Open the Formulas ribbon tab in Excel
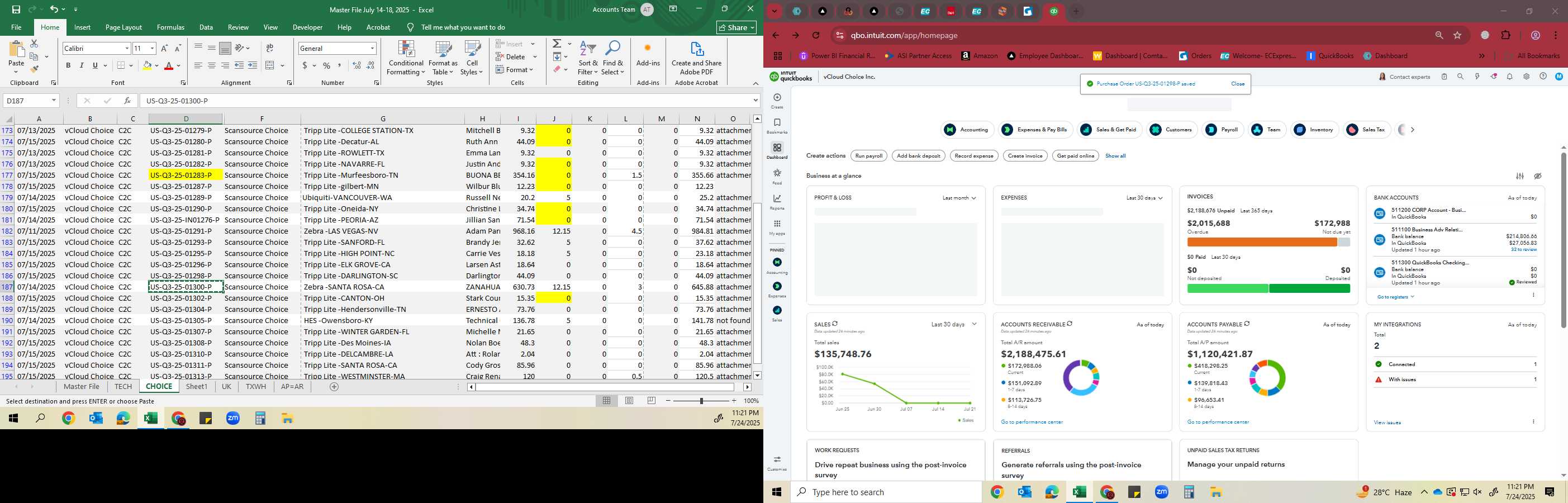The image size is (1568, 503). tap(170, 27)
